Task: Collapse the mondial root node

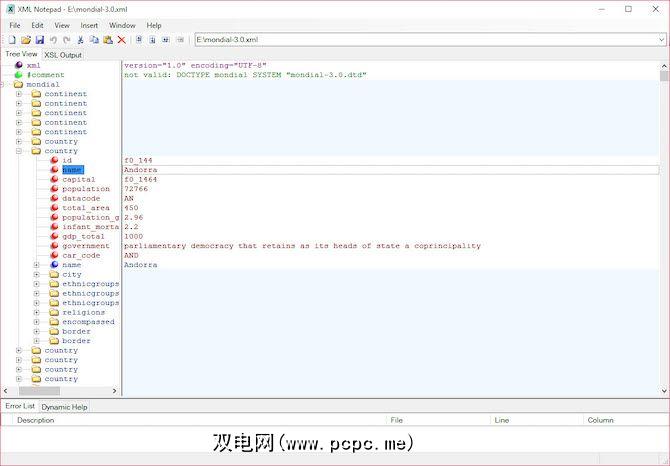Action: click(4, 85)
